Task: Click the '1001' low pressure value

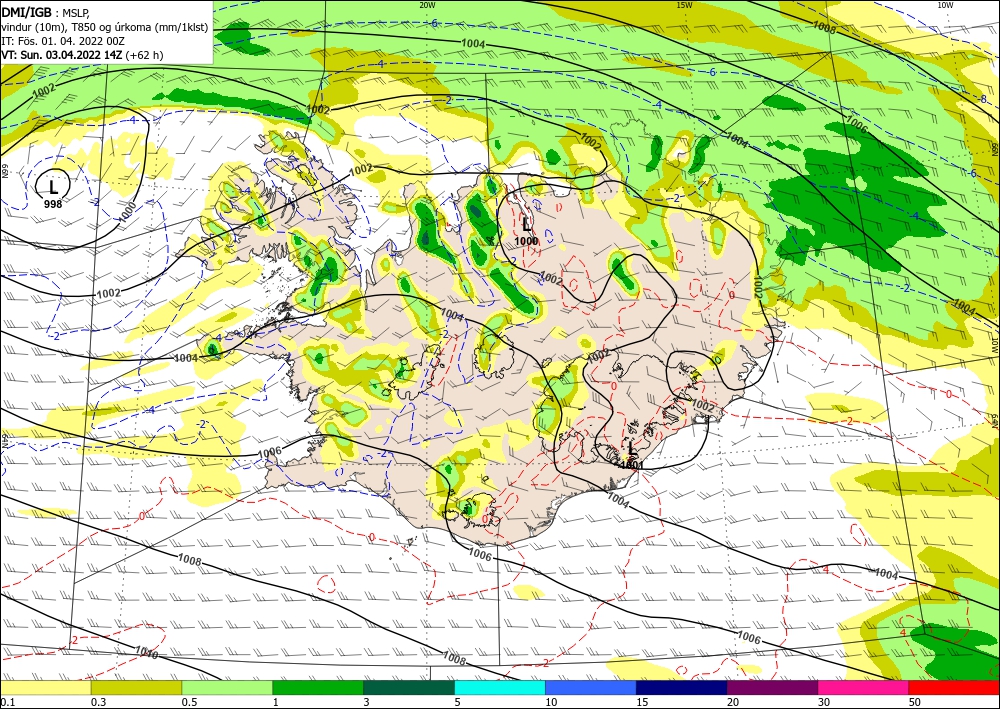Action: [x=631, y=464]
